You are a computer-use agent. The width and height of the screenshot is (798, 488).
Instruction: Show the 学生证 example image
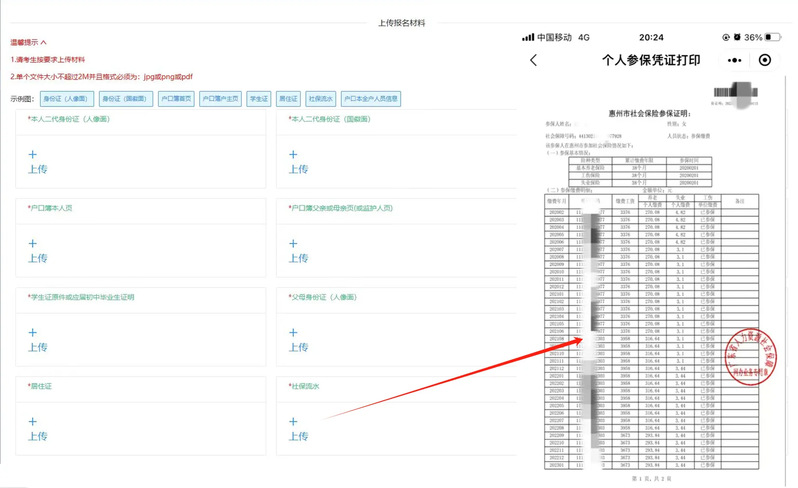[x=259, y=99]
